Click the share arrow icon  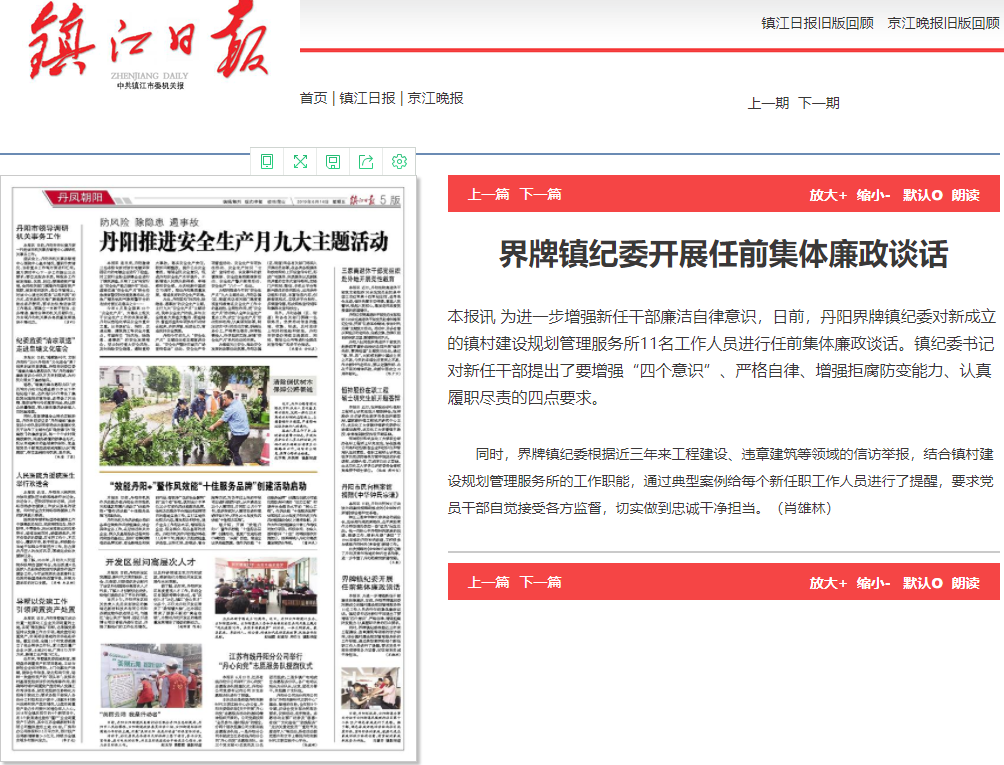[x=366, y=162]
